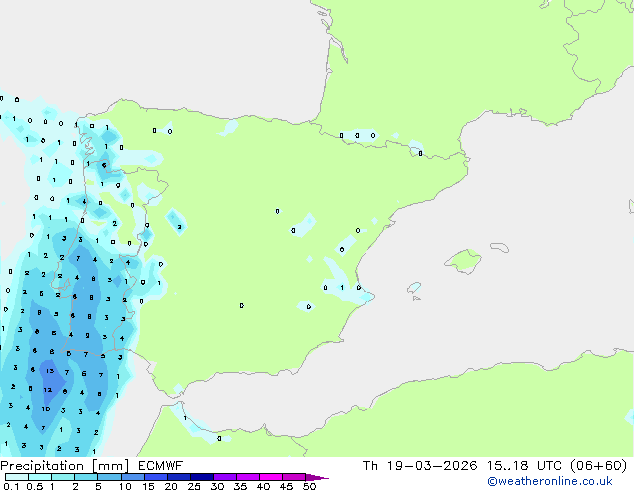
Task: Click the '(06+60)' forecast run label
Action: [x=598, y=466]
